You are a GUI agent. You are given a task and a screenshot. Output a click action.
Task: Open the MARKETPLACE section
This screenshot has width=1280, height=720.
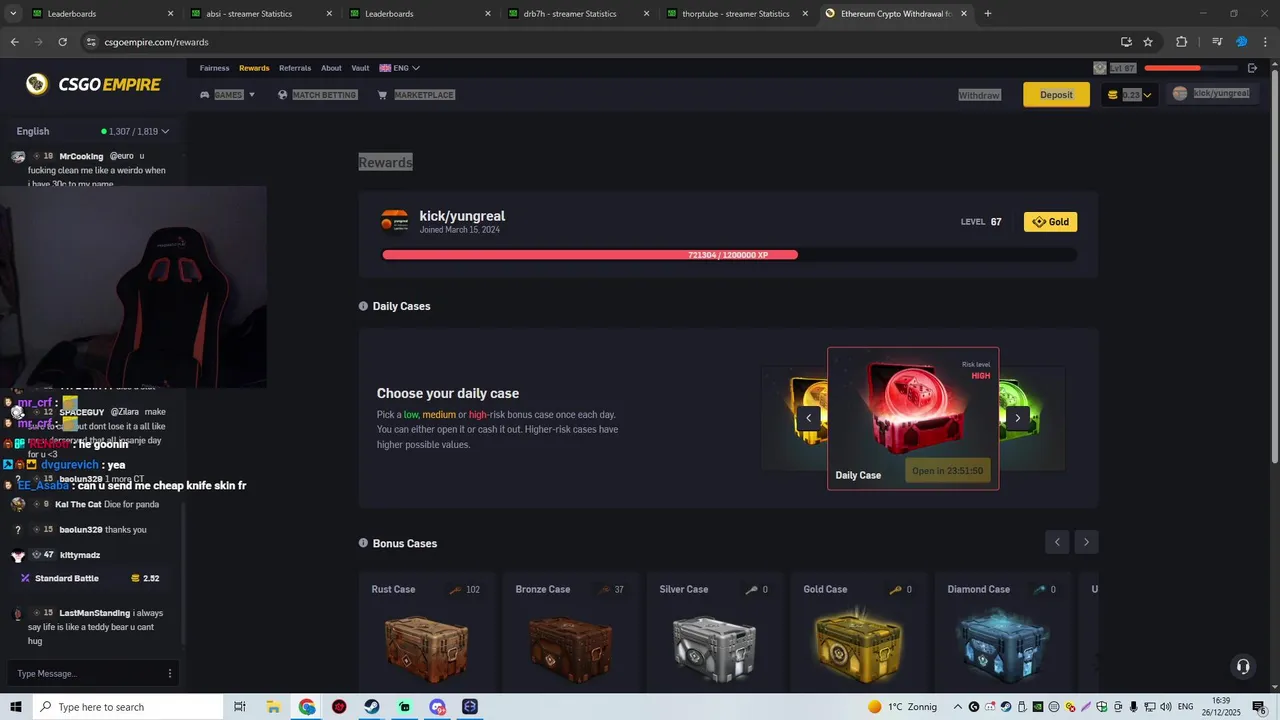pos(416,95)
